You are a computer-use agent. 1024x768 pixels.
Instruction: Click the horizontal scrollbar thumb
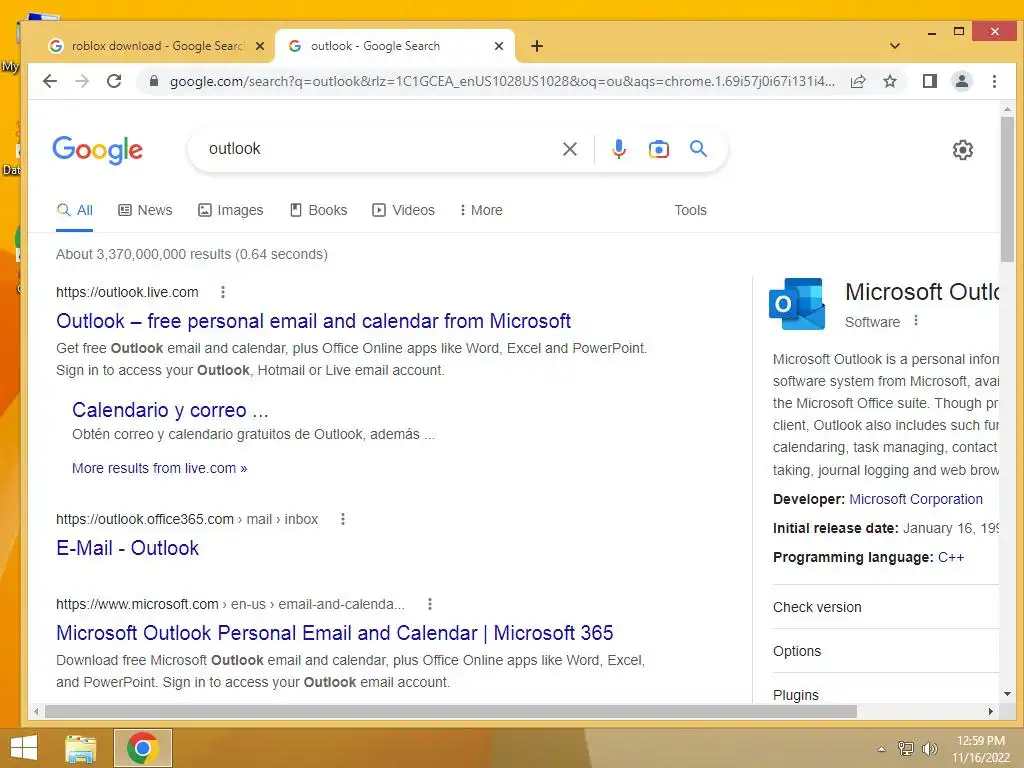[451, 711]
